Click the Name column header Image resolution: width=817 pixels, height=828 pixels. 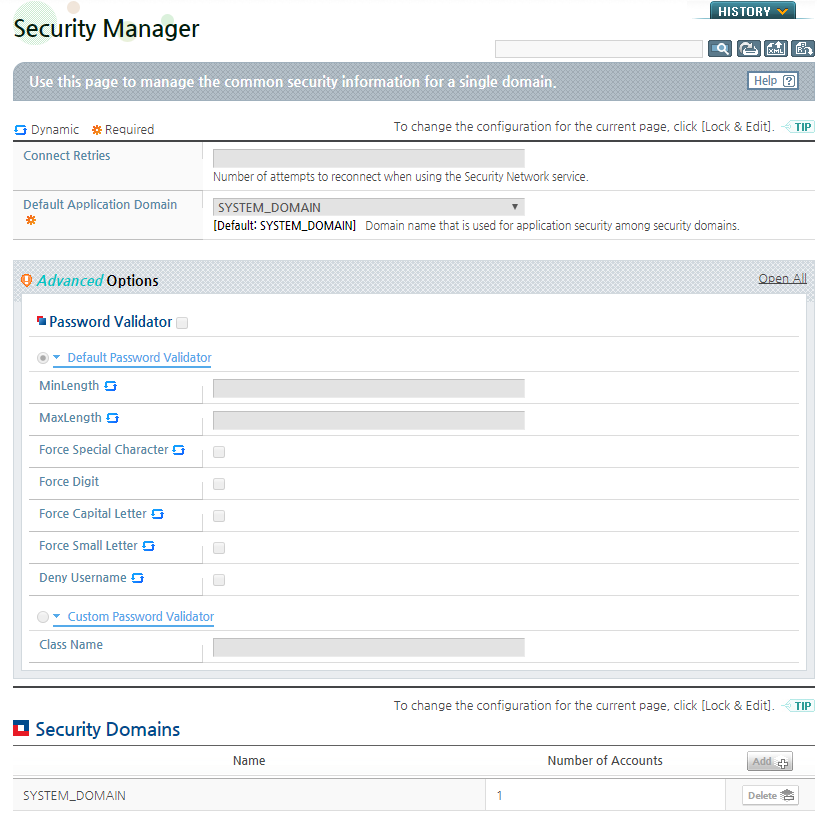tap(249, 760)
